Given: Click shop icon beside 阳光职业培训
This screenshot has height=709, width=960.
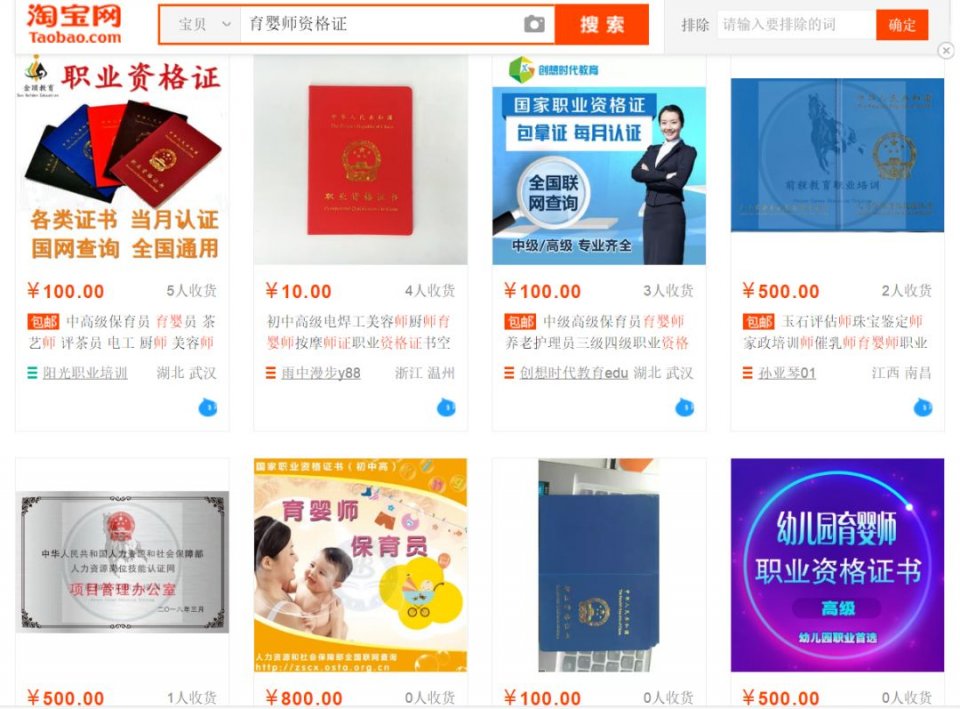Looking at the screenshot, I should [x=32, y=372].
